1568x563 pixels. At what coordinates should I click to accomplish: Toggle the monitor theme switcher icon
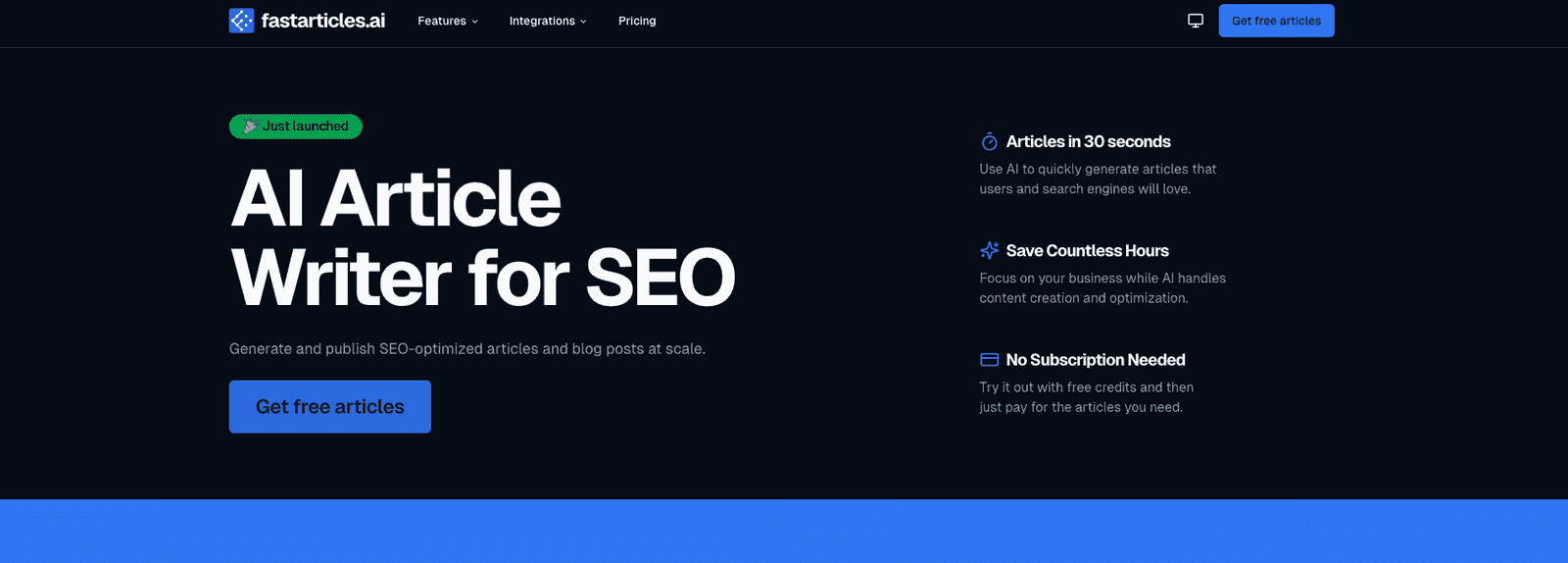coord(1196,21)
